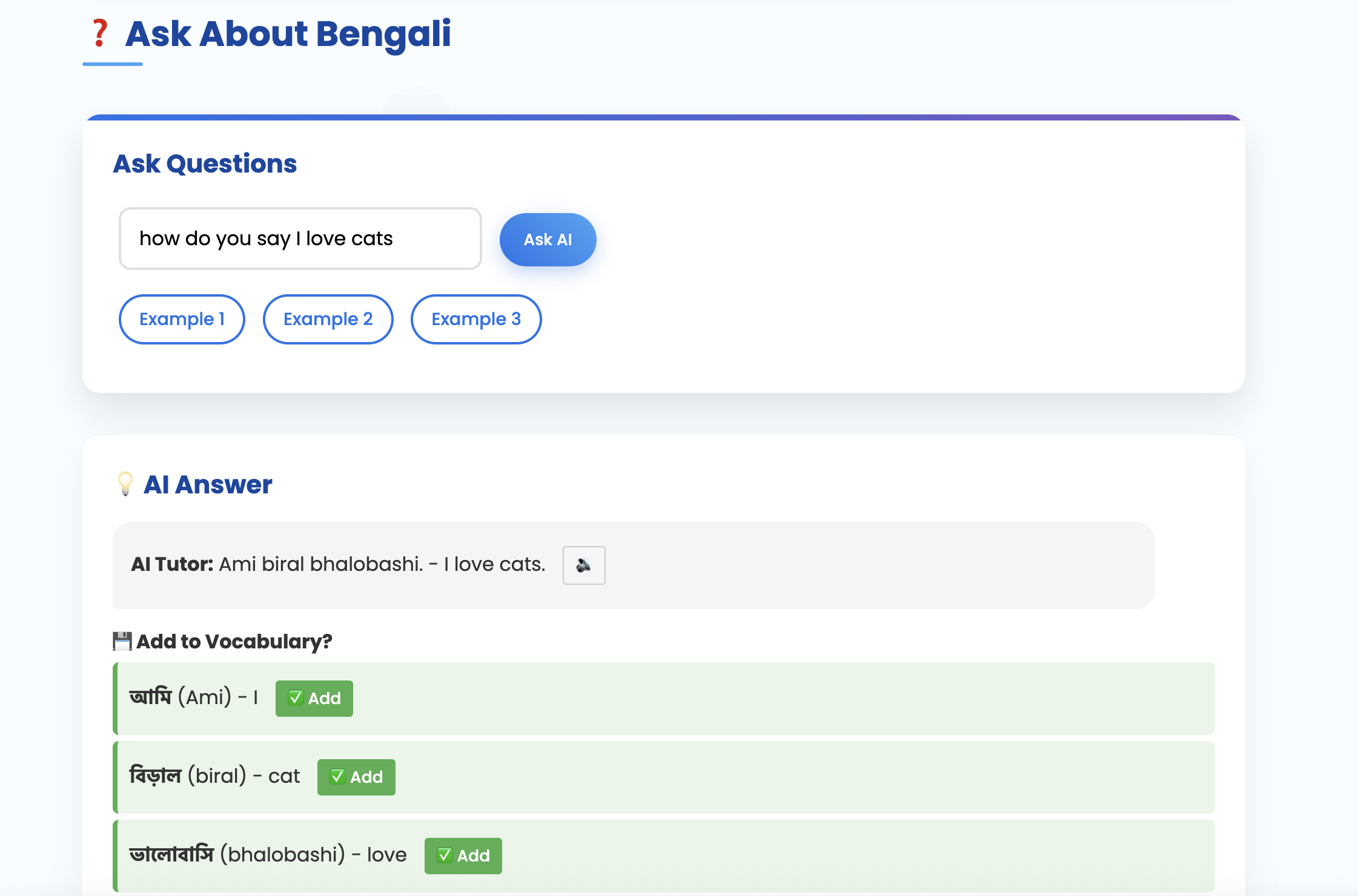Add ভালোবাসি (bhalobashi) to vocabulary
Screen dimensions: 1358x896
[463, 855]
